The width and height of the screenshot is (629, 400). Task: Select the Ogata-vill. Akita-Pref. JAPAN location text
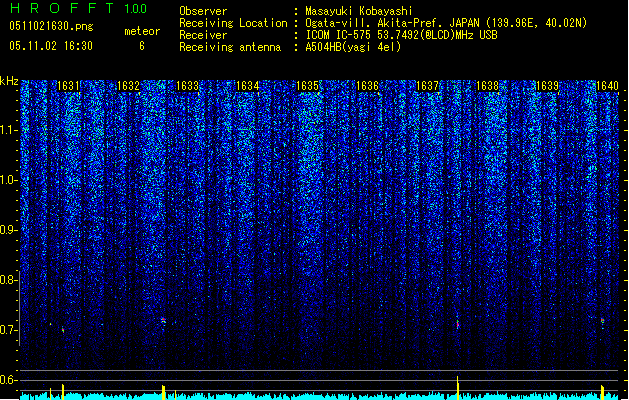tap(446, 23)
